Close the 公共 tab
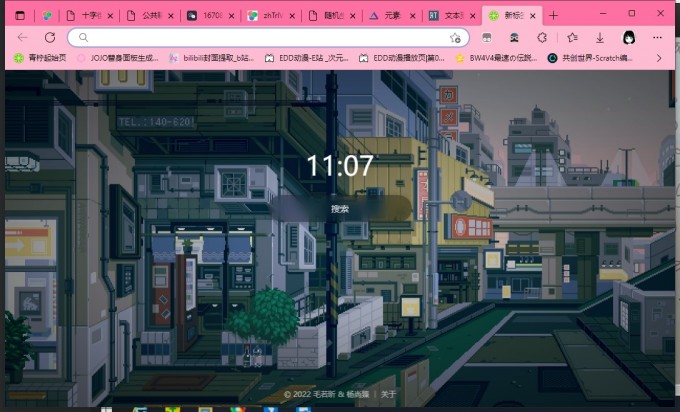This screenshot has width=680, height=412. (171, 16)
